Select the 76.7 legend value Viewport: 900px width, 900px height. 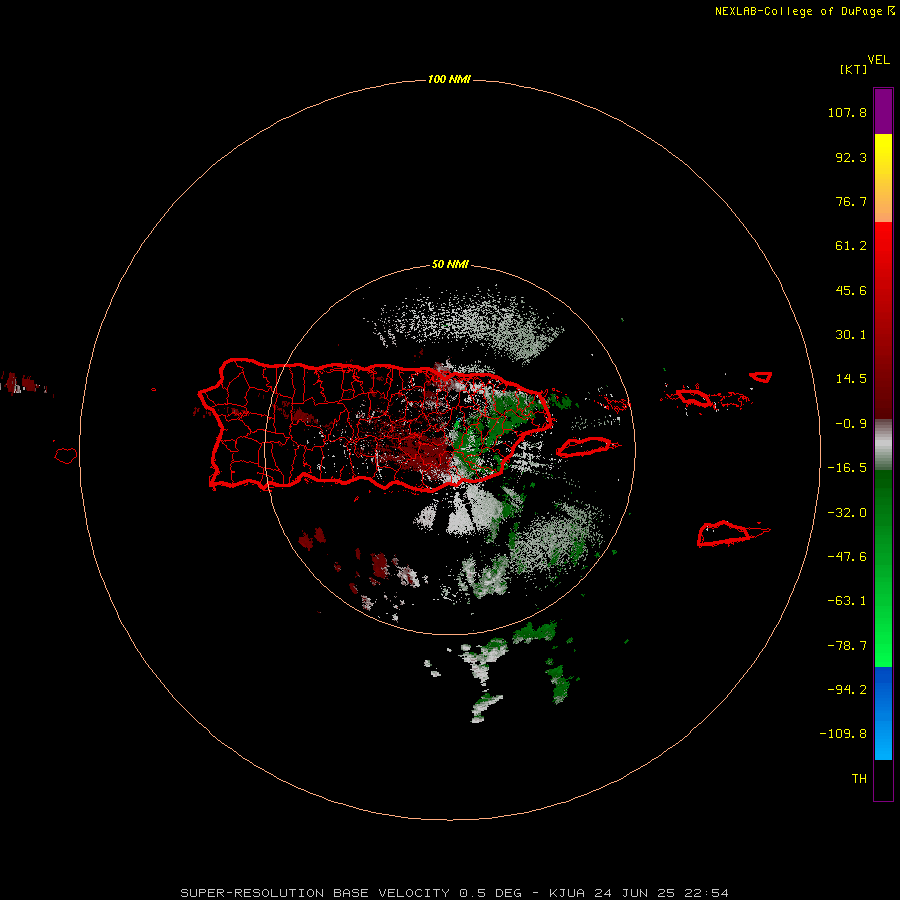(851, 201)
